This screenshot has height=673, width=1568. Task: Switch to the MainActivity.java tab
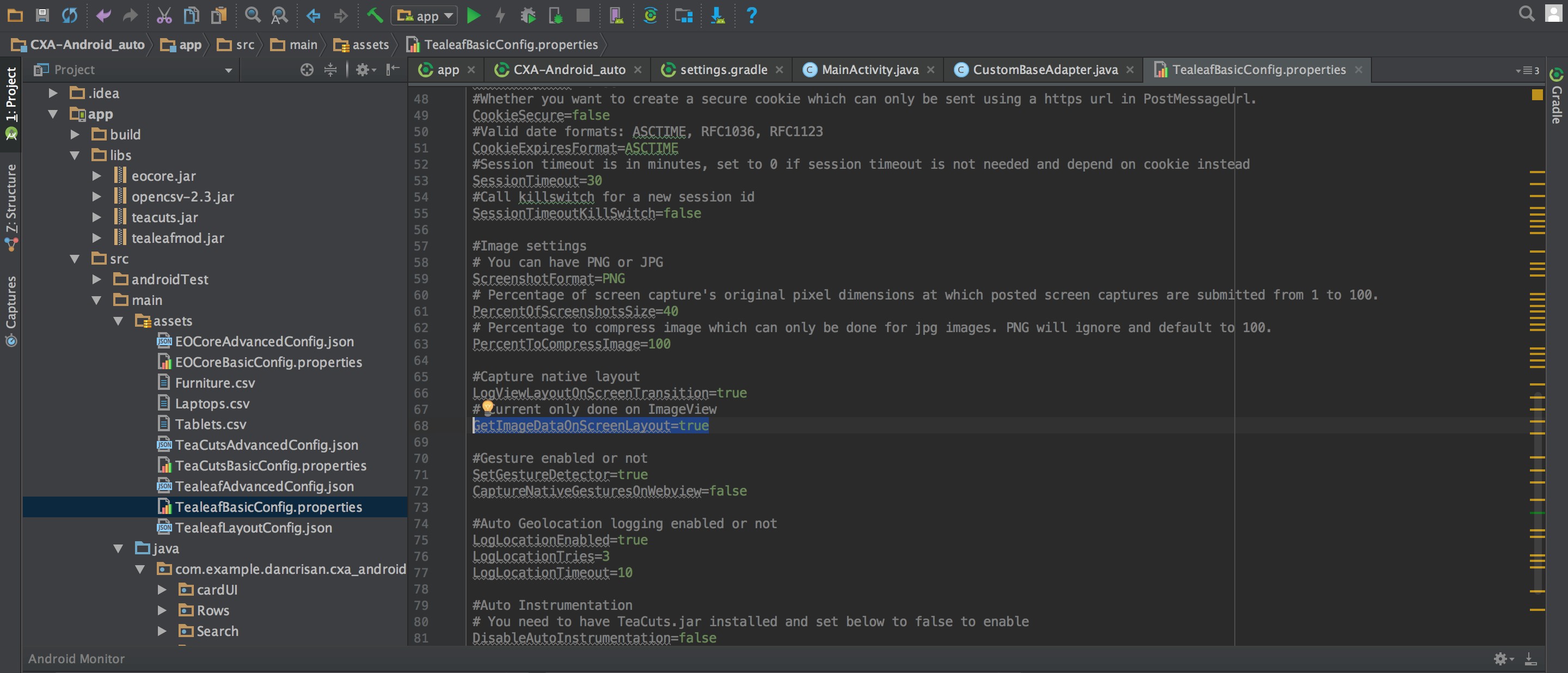(x=869, y=70)
